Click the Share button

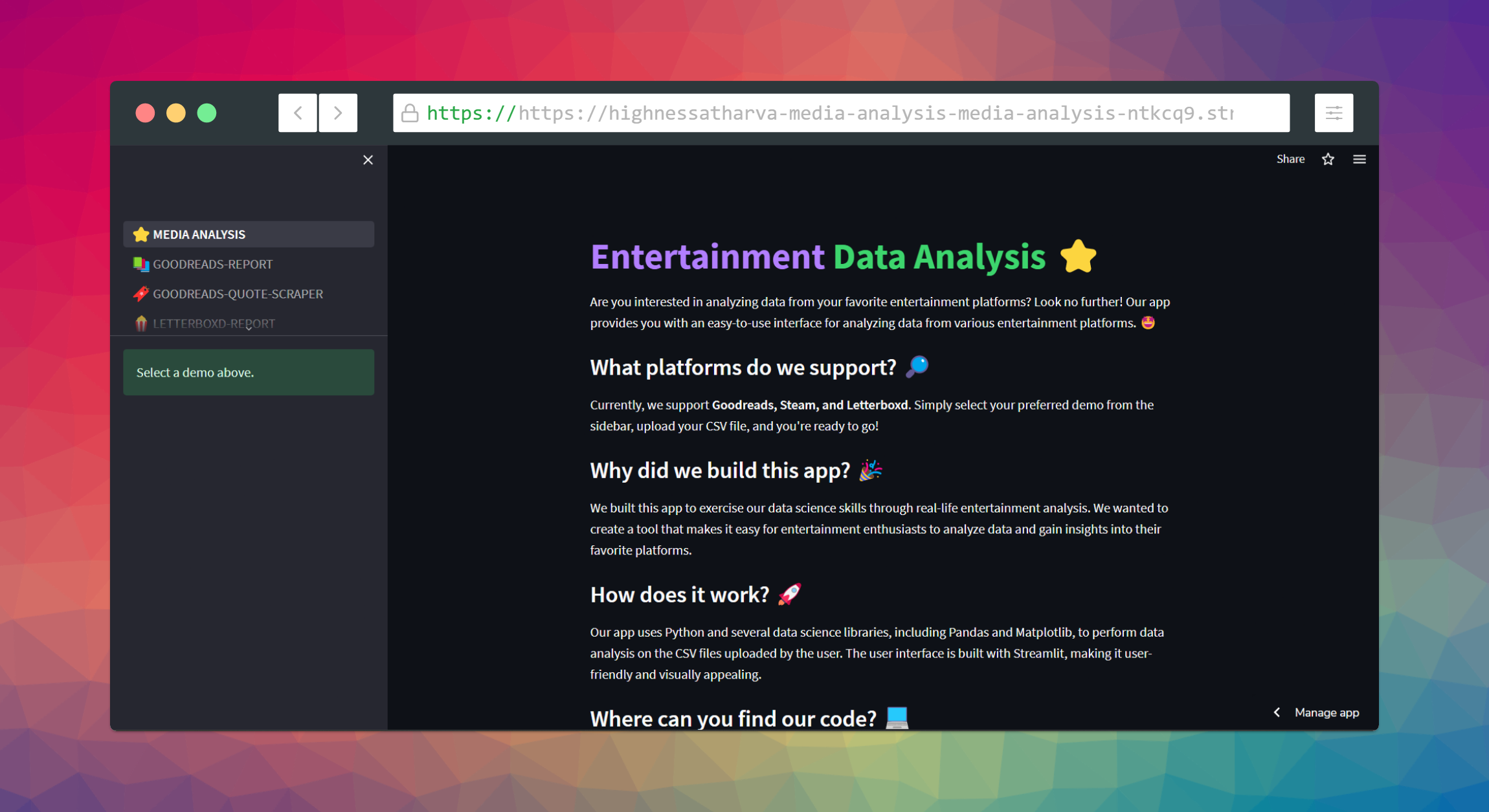click(1290, 159)
